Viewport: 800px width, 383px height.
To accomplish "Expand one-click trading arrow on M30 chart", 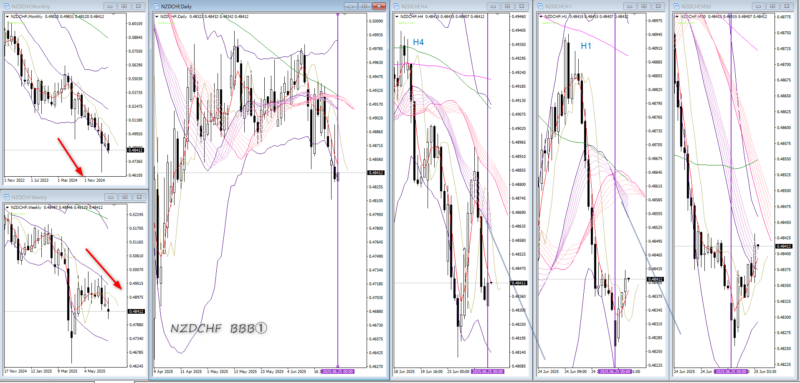I will point(677,16).
